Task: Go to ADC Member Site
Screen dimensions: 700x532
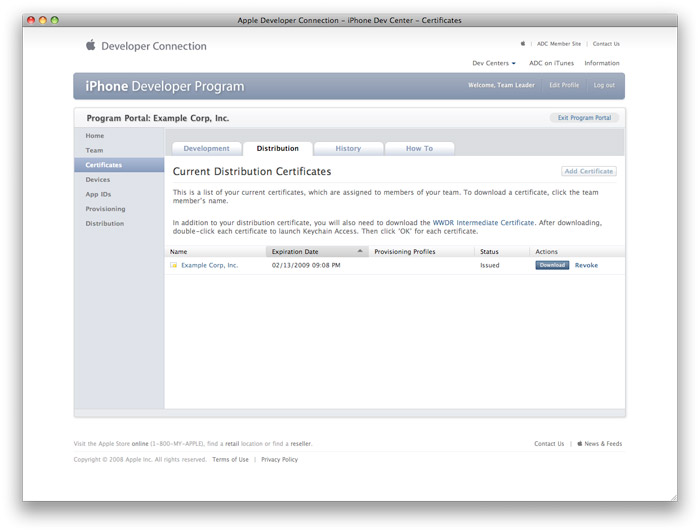Action: [x=559, y=44]
